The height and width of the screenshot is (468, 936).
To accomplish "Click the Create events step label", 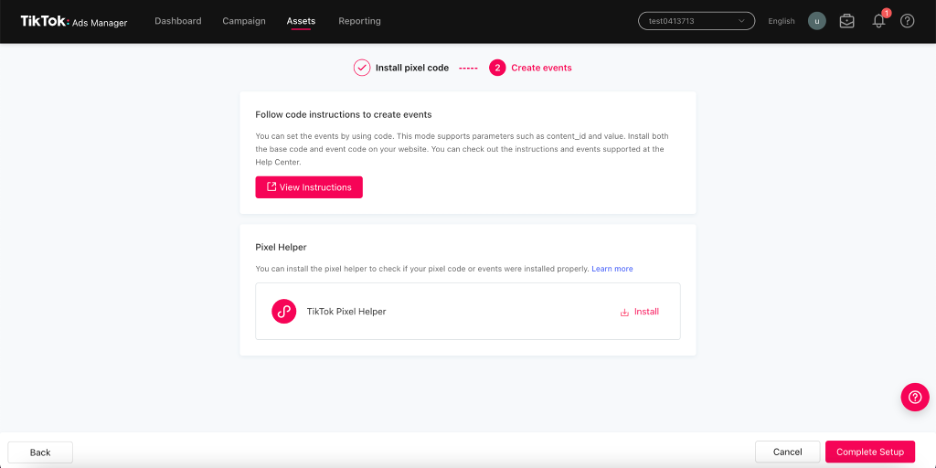I will [x=541, y=68].
